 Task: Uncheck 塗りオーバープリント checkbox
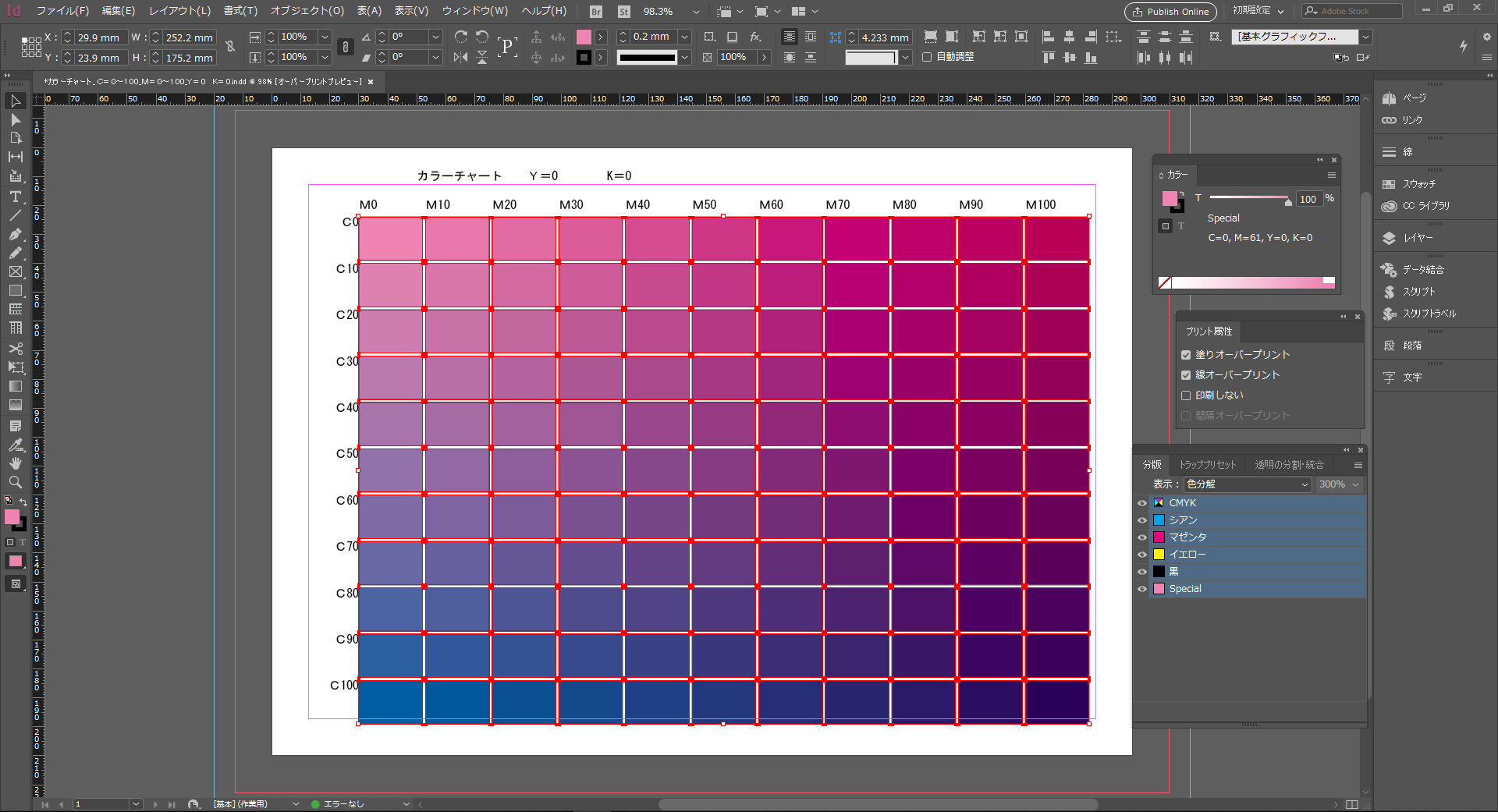coord(1186,355)
